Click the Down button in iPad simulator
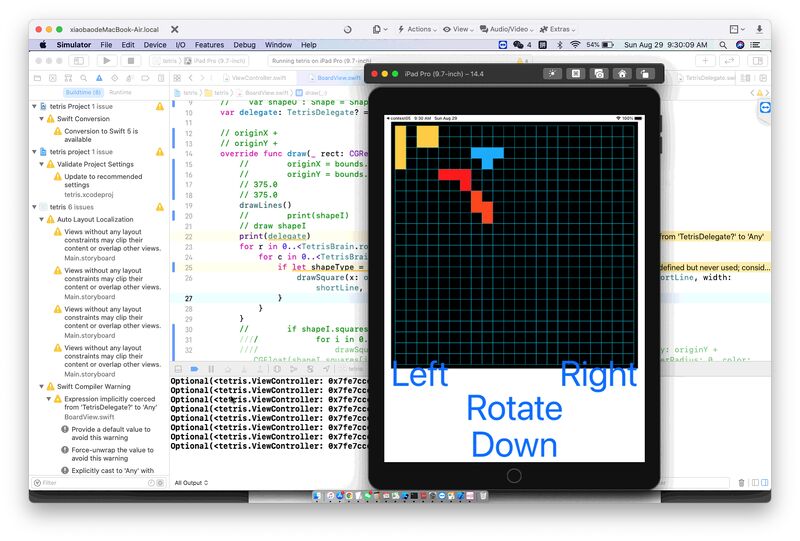Image resolution: width=800 pixels, height=541 pixels. click(514, 445)
